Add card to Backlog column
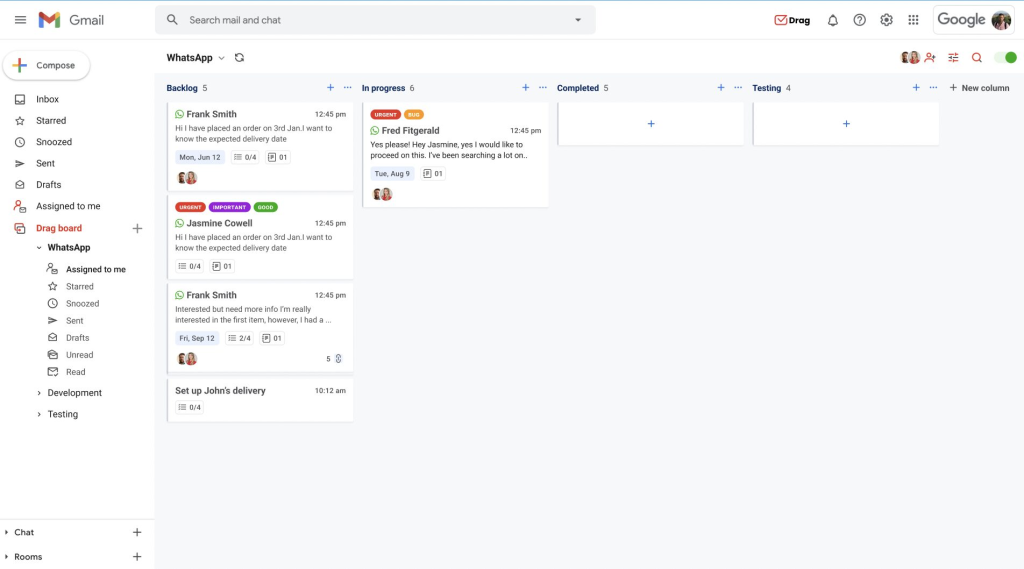The width and height of the screenshot is (1024, 569). pos(330,88)
